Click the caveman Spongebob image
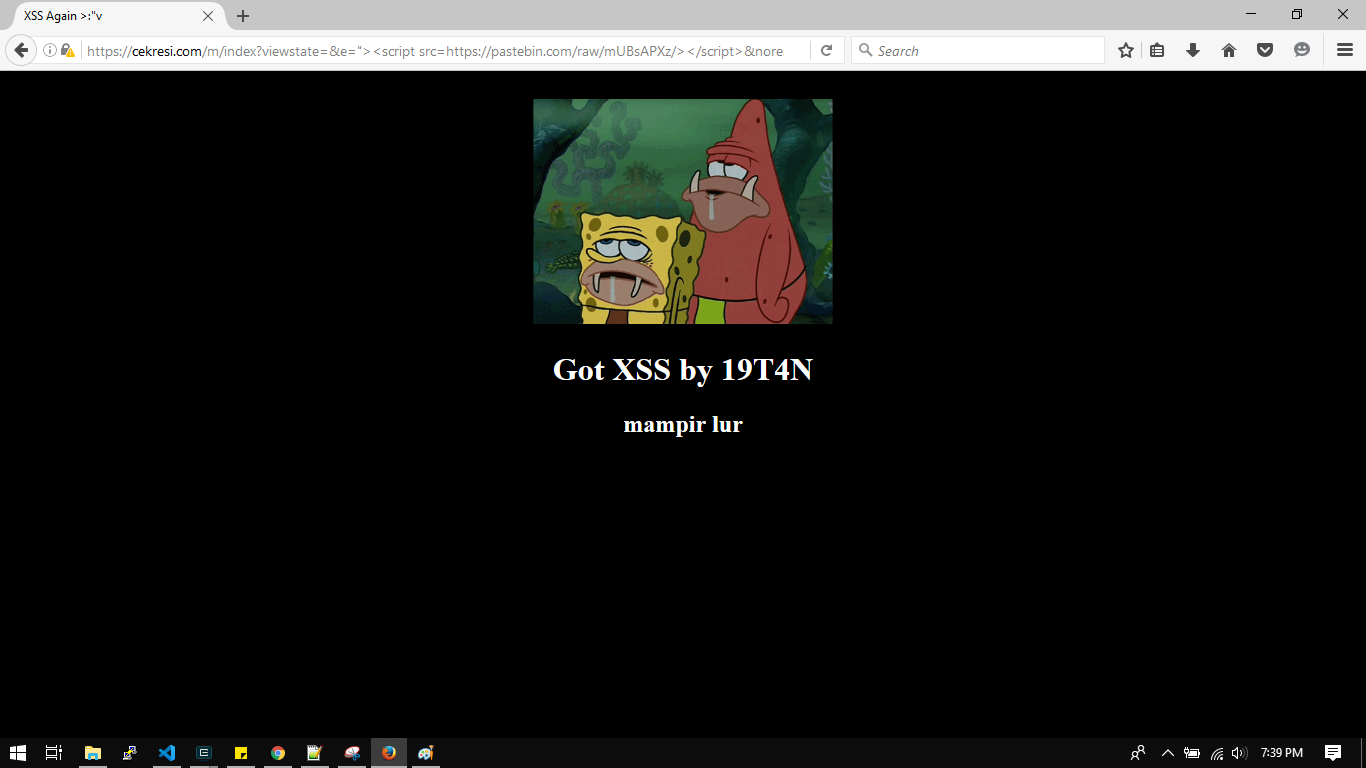1366x768 pixels. click(x=683, y=211)
